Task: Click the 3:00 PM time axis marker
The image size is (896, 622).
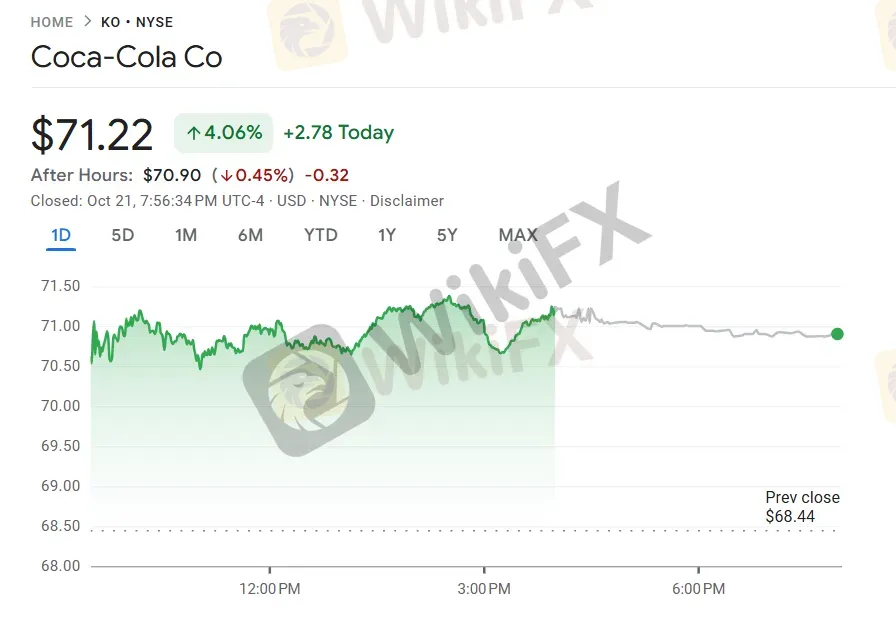Action: (x=484, y=589)
